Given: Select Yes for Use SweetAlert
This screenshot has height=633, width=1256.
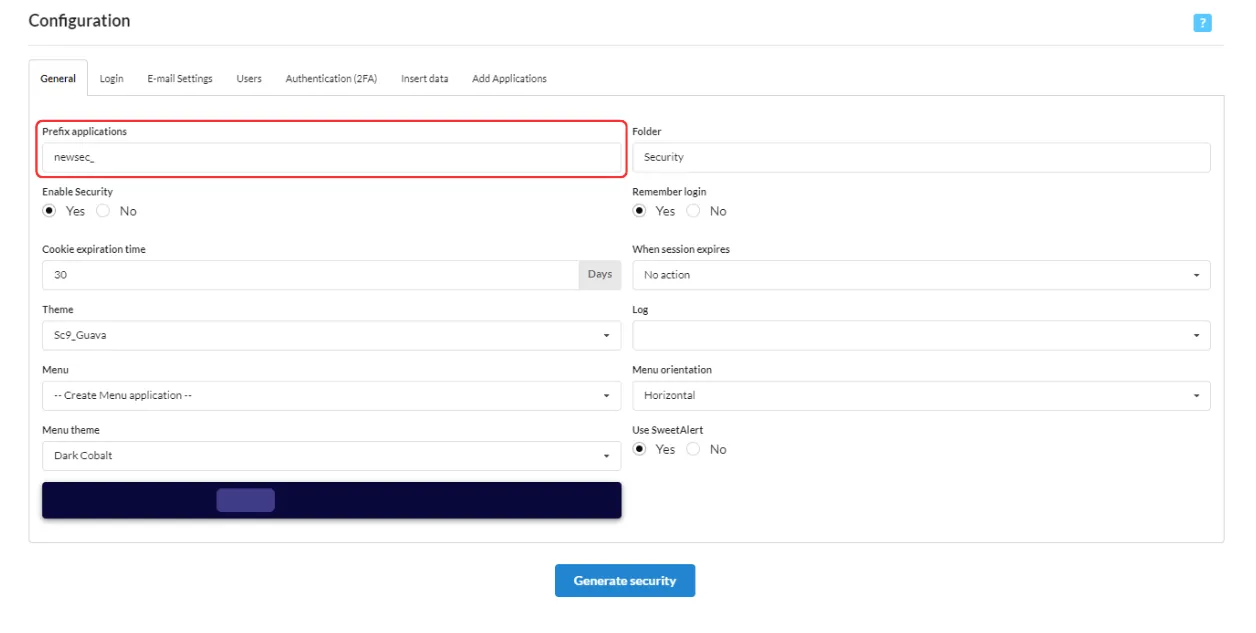Looking at the screenshot, I should 640,450.
